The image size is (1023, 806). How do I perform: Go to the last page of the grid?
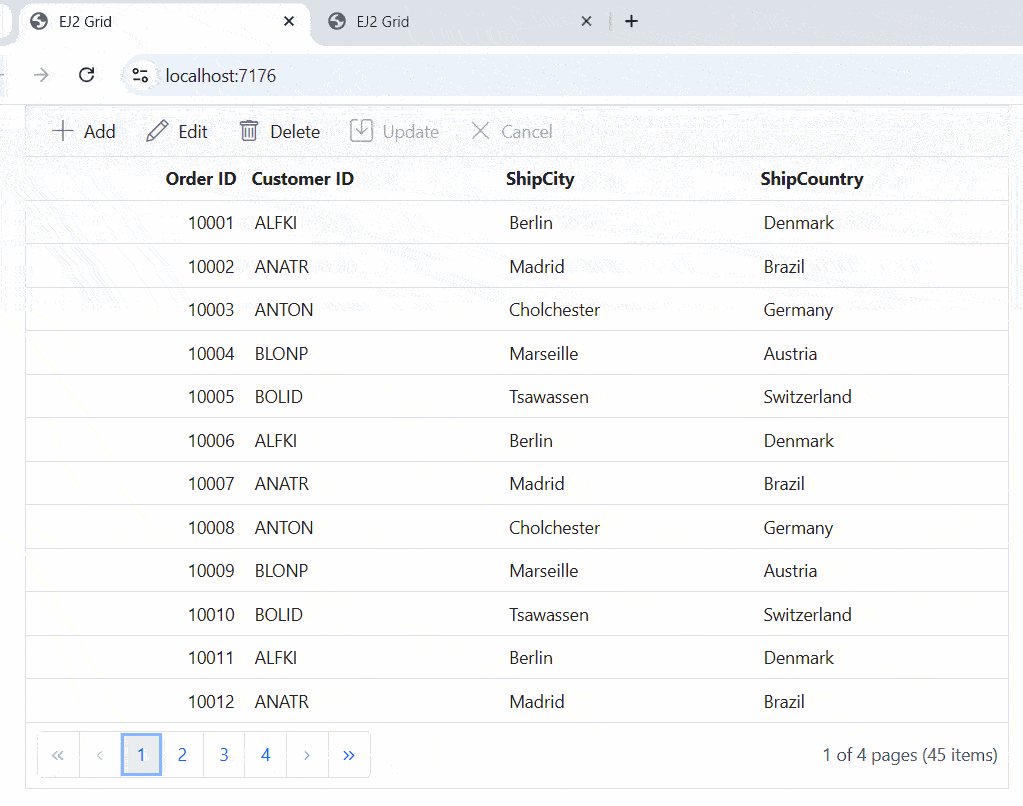tap(348, 755)
